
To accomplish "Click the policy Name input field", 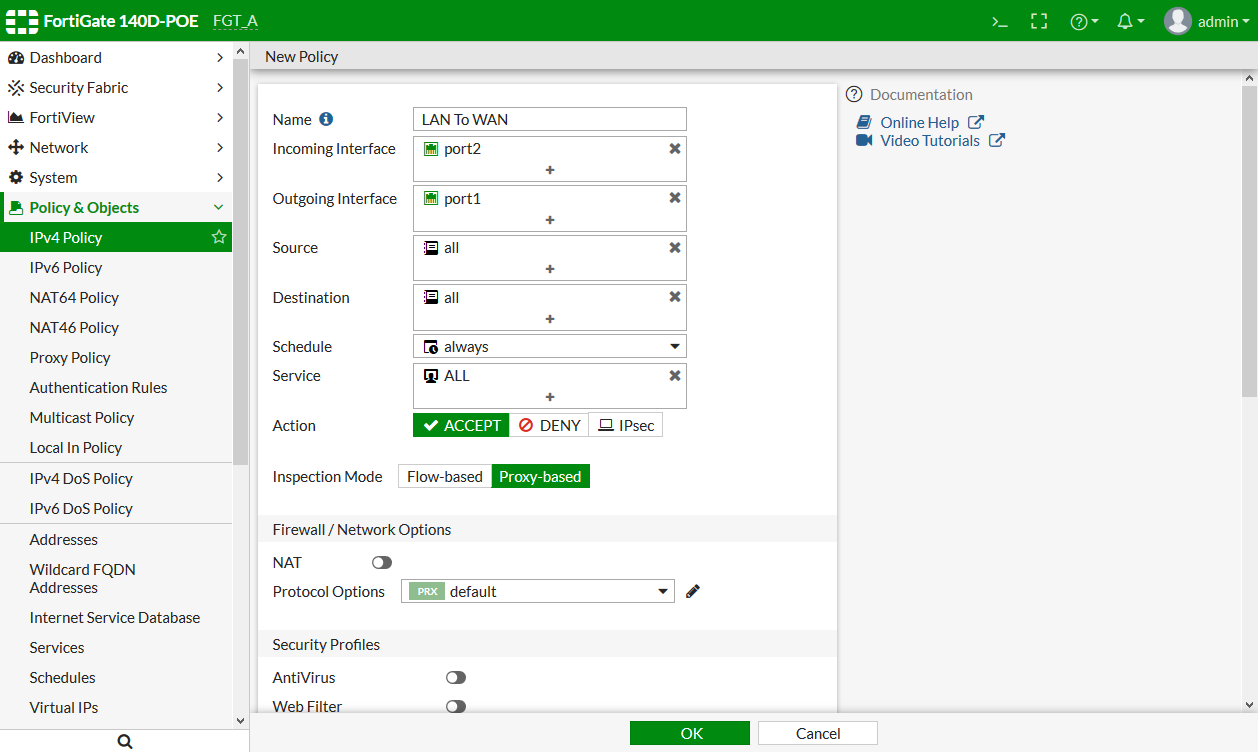I will coord(549,118).
